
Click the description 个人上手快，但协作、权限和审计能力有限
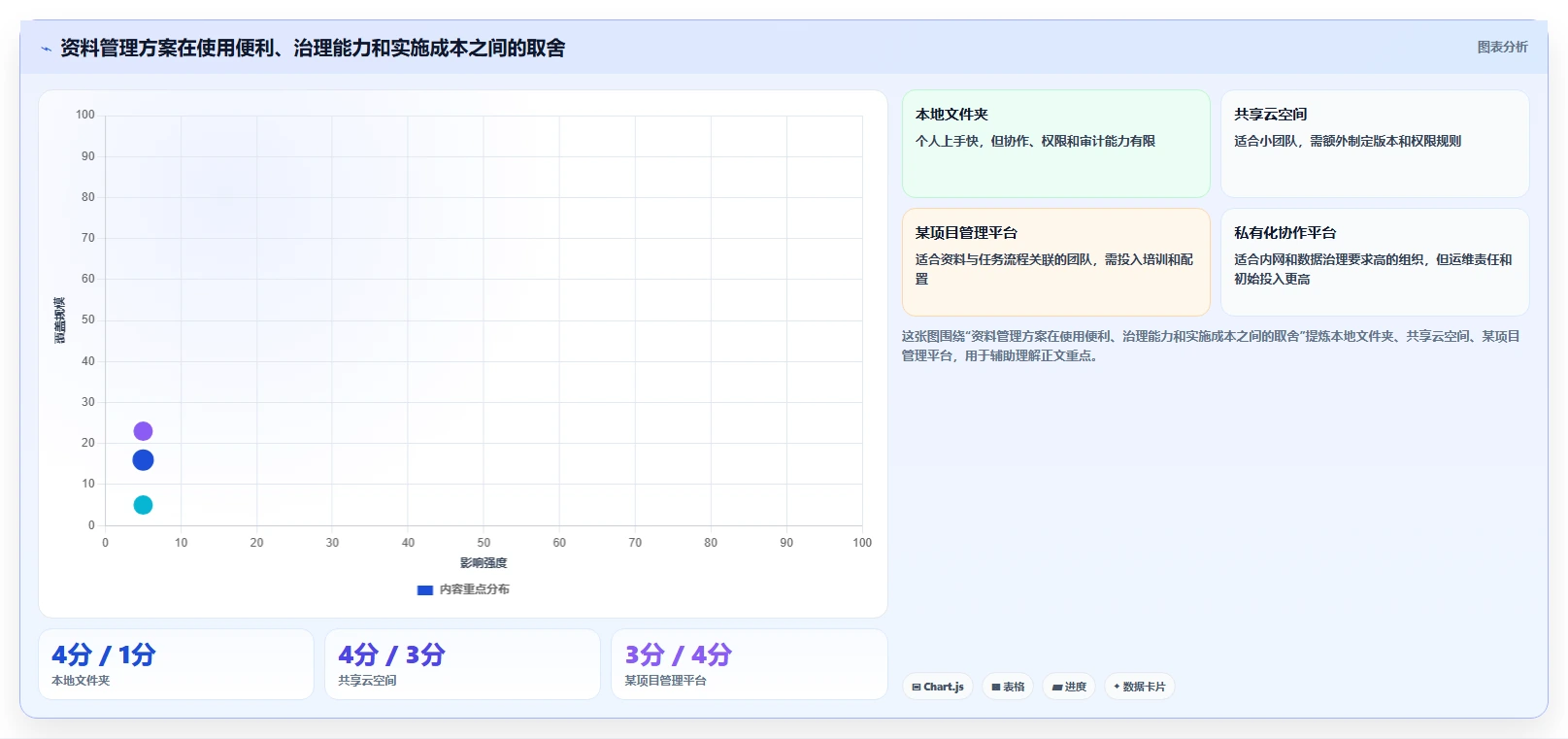[1035, 141]
